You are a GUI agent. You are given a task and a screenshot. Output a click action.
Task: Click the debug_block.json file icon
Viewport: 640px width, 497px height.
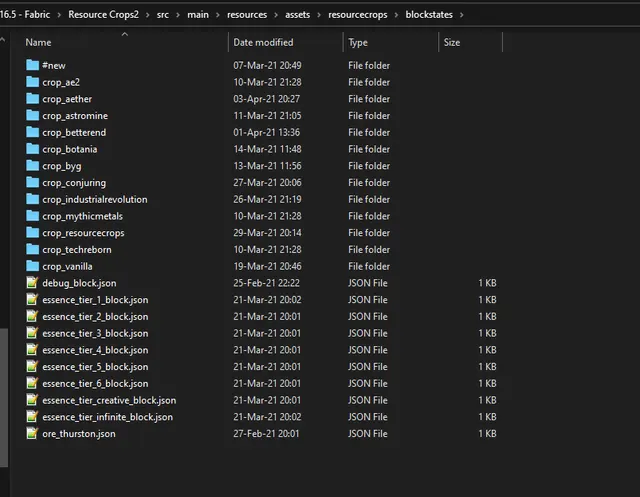click(32, 283)
